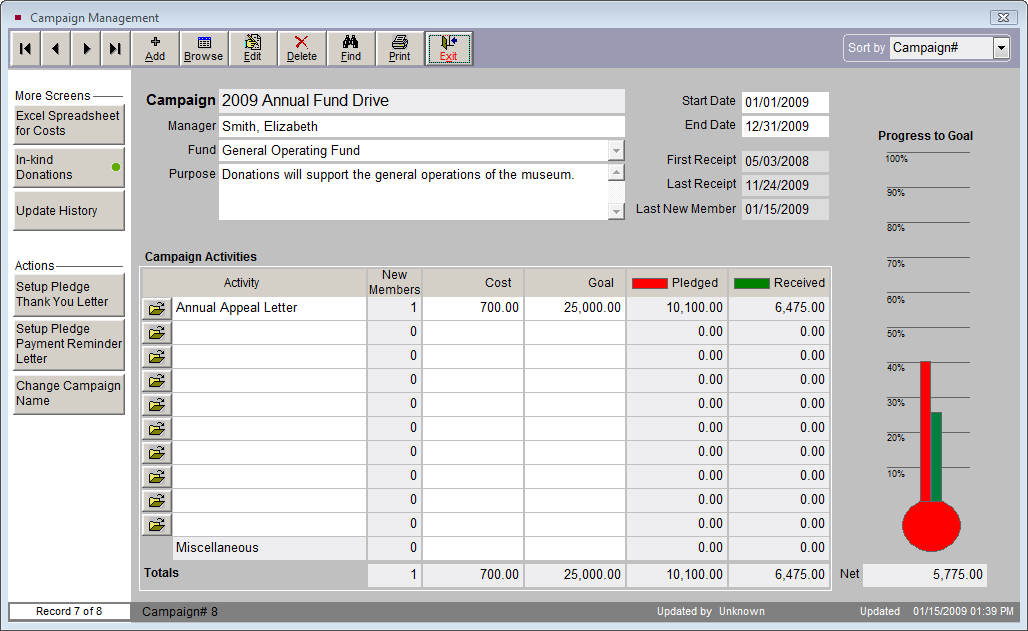Open the Browse view

(203, 48)
